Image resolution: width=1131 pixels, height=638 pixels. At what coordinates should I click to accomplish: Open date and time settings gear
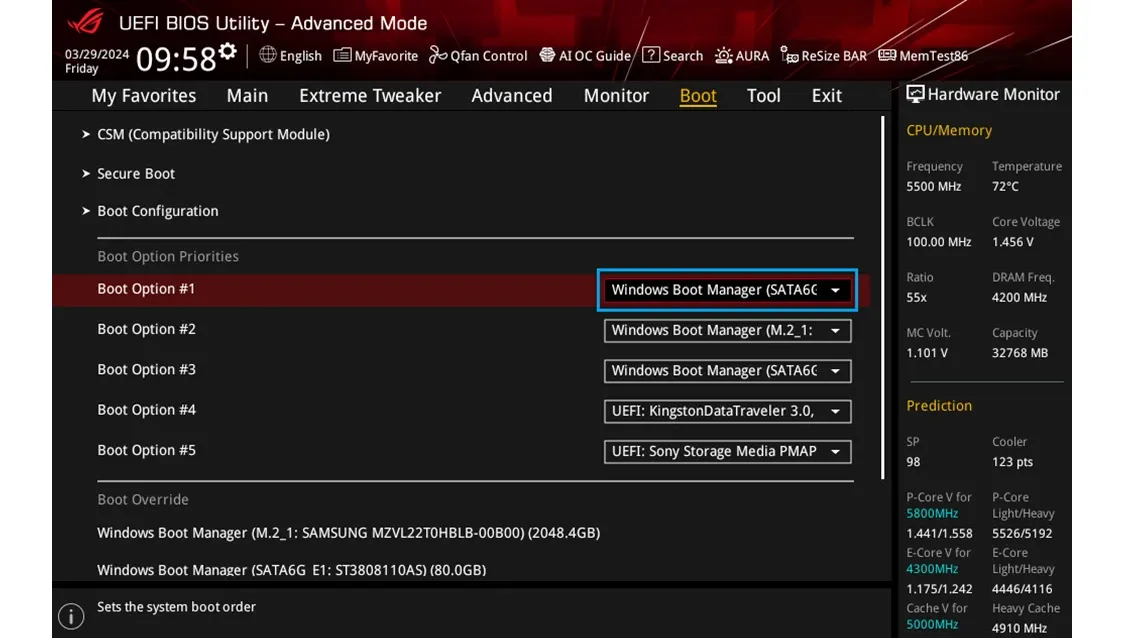pyautogui.click(x=228, y=51)
